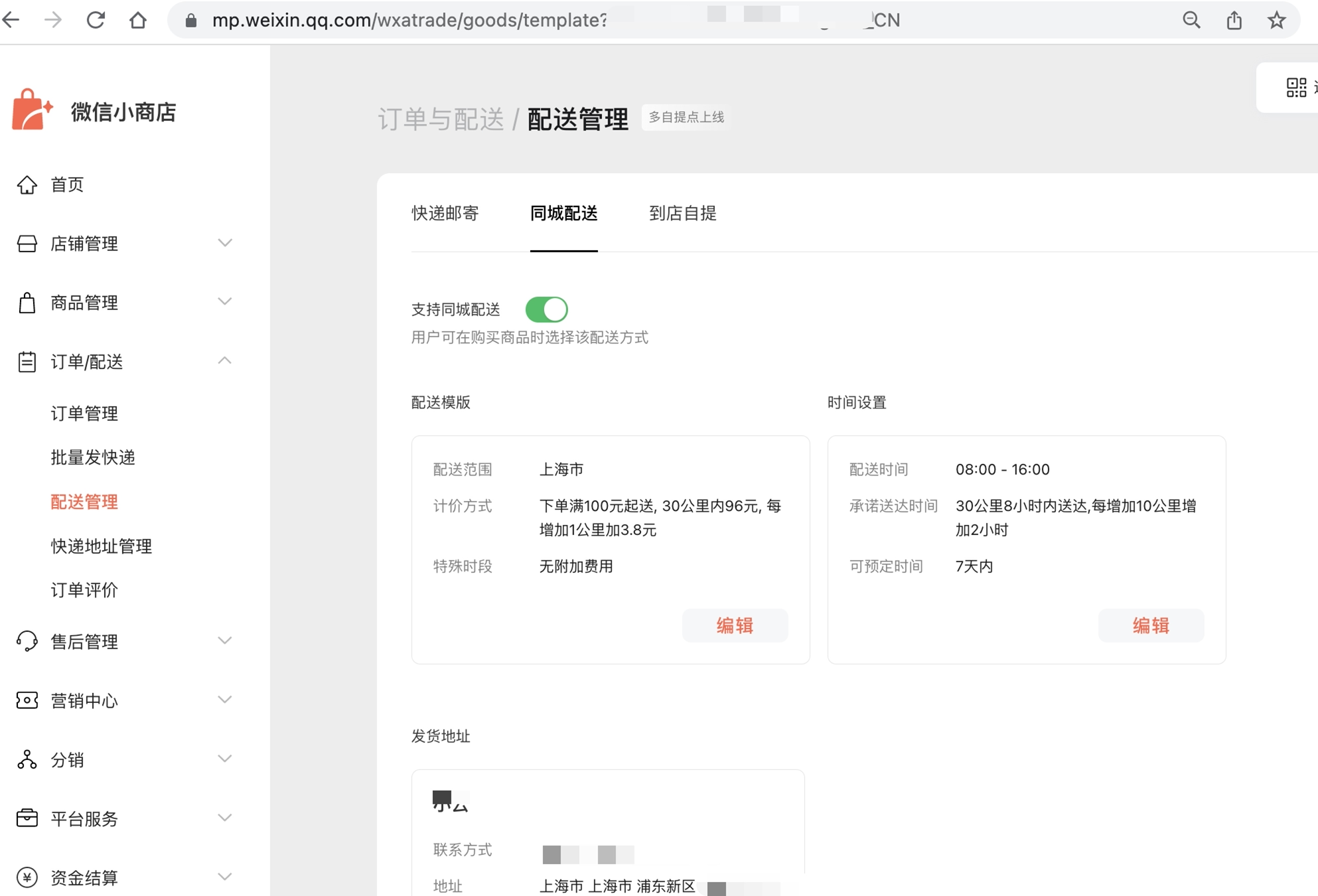Open the 首页 home icon
Viewport: 1318px width, 896px height.
pyautogui.click(x=27, y=185)
